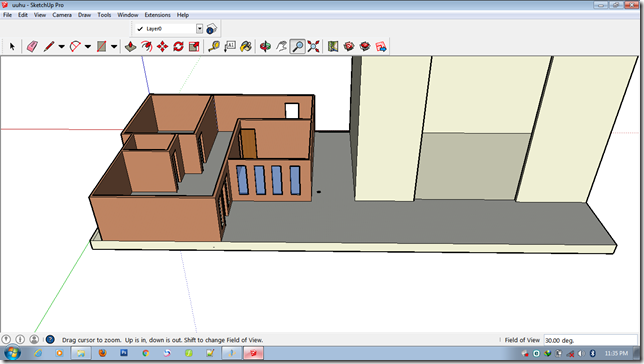Choose the pink Eraser tool
Screen dimensions: 644x364
click(x=32, y=46)
